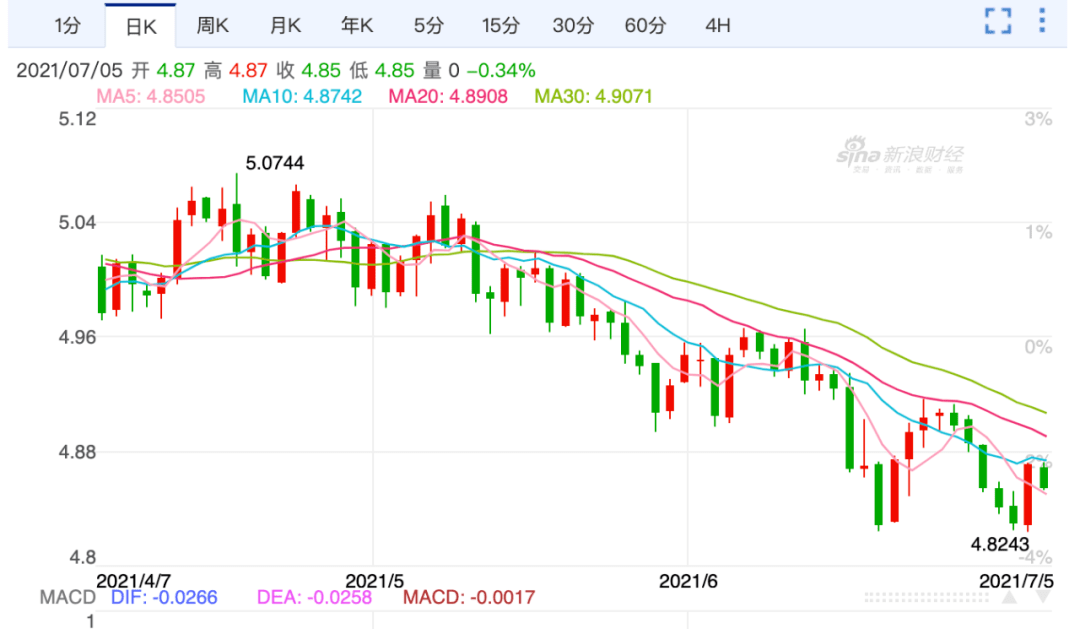Viewport: 1080px width, 629px height.
Task: Click the 2021/7/5 axis date label
Action: [1017, 581]
